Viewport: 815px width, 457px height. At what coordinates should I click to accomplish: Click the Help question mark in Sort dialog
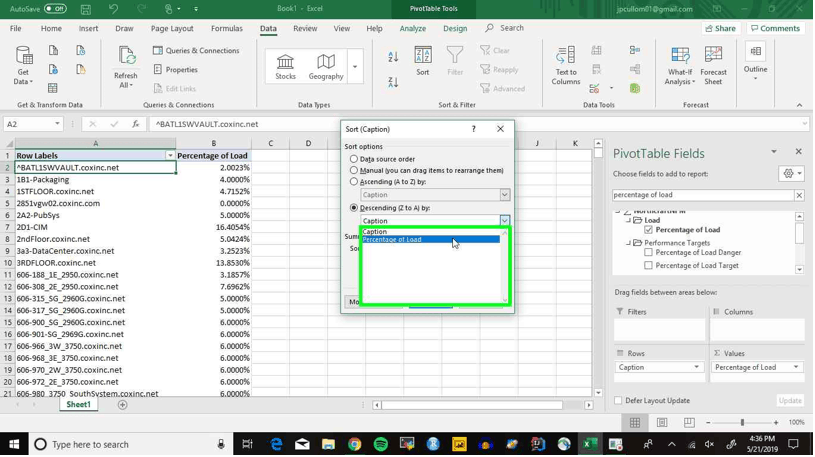point(474,129)
